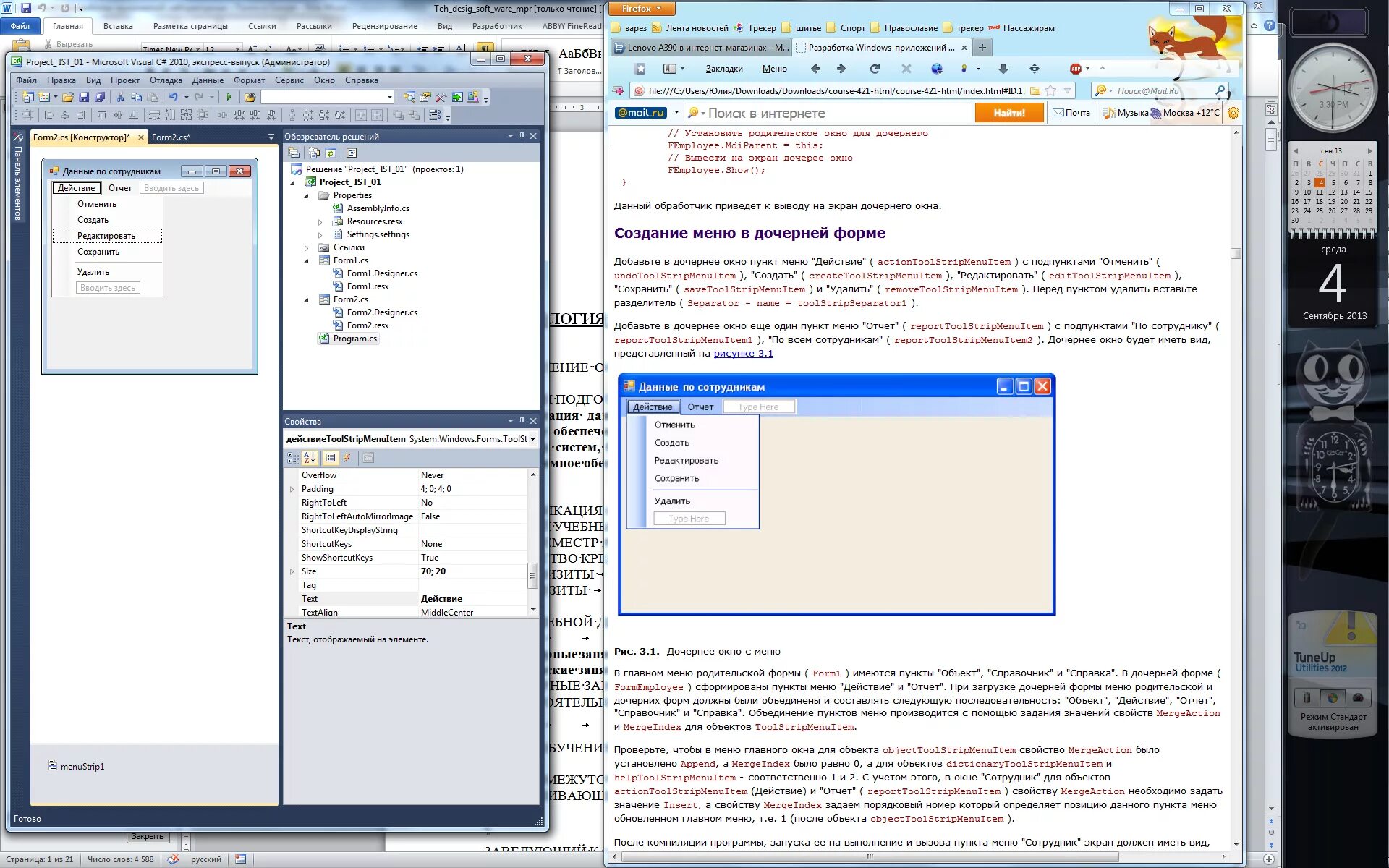The image size is (1389, 868).
Task: Toggle auto-hide pin on Solution Explorer
Action: coord(522,136)
